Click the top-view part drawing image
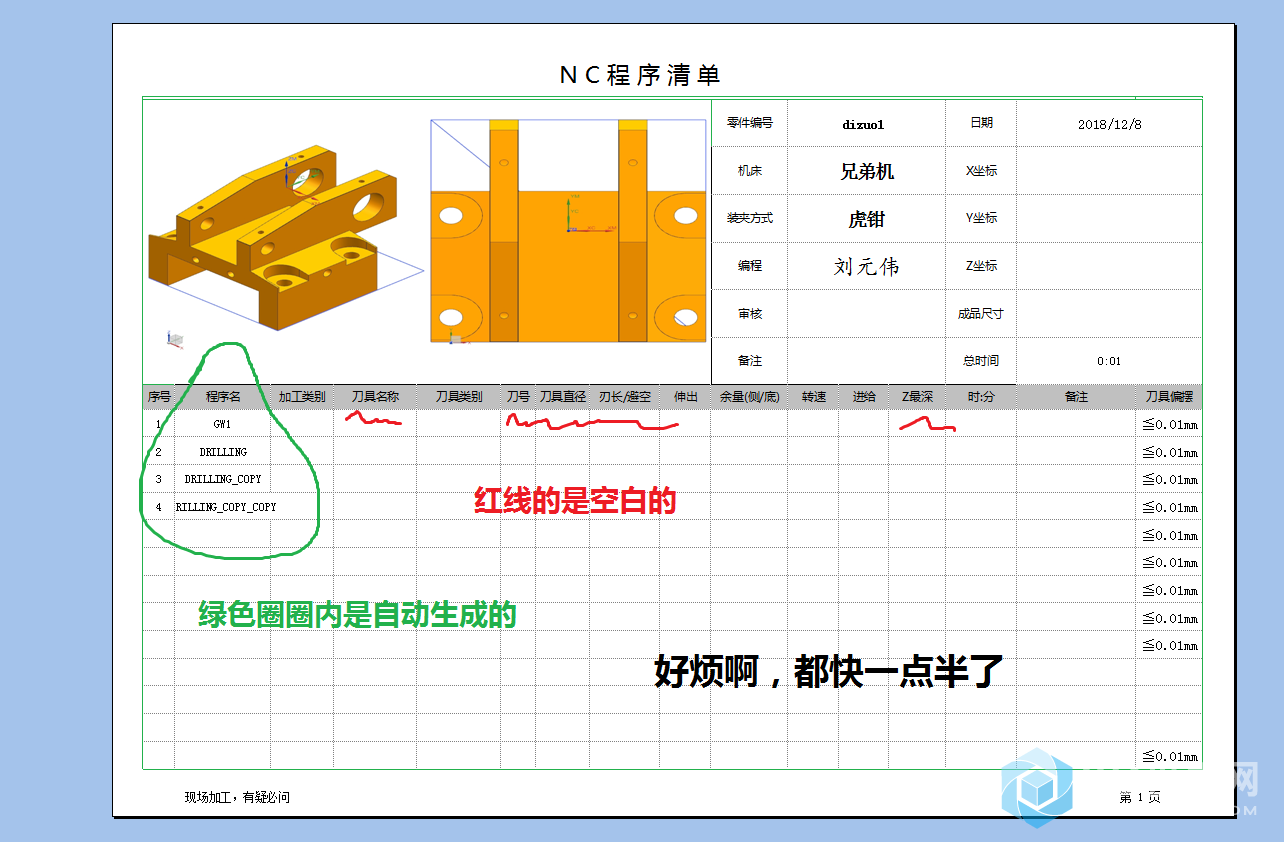 pyautogui.click(x=570, y=231)
